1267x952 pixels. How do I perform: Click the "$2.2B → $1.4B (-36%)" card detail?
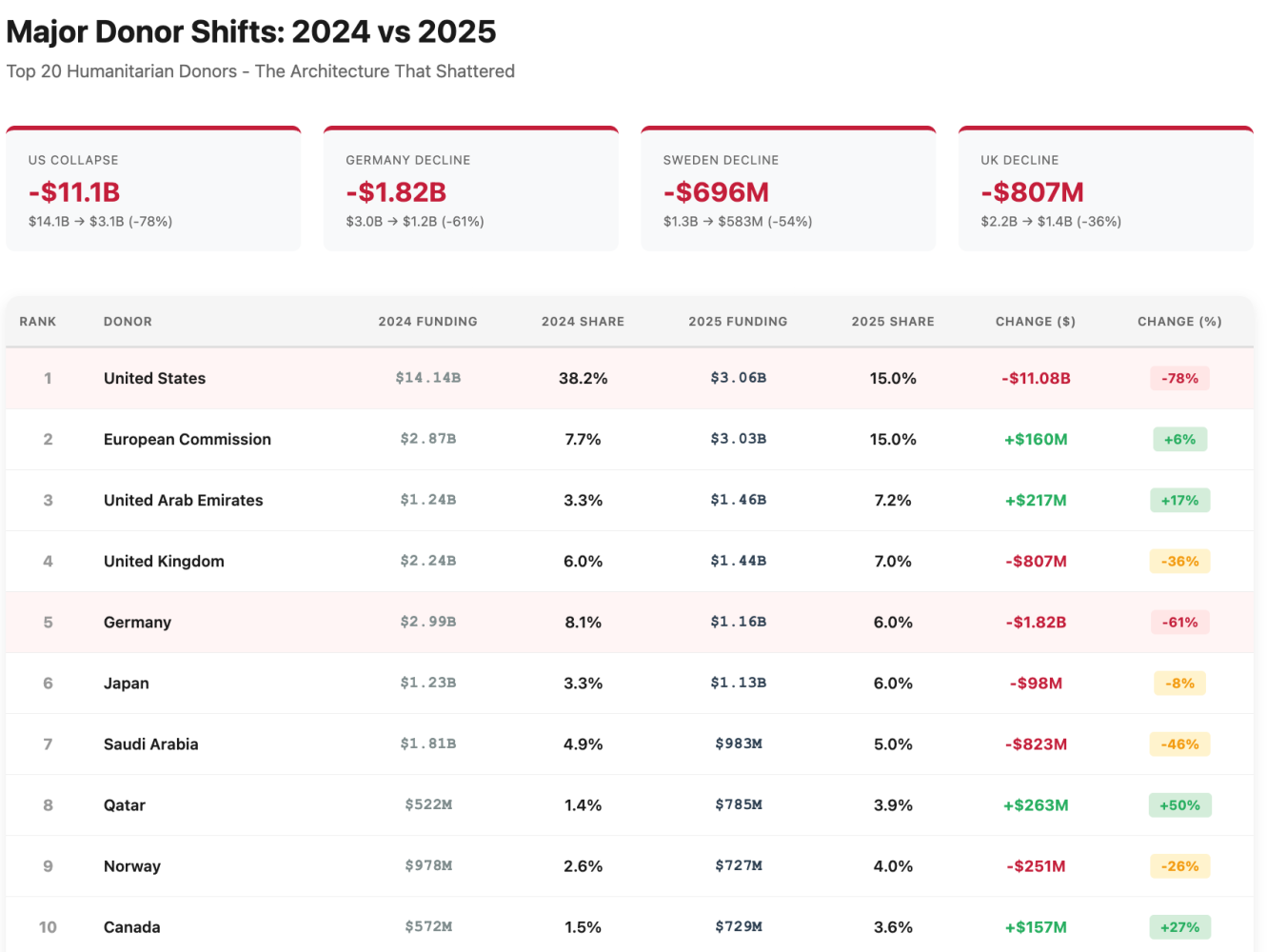point(1051,222)
